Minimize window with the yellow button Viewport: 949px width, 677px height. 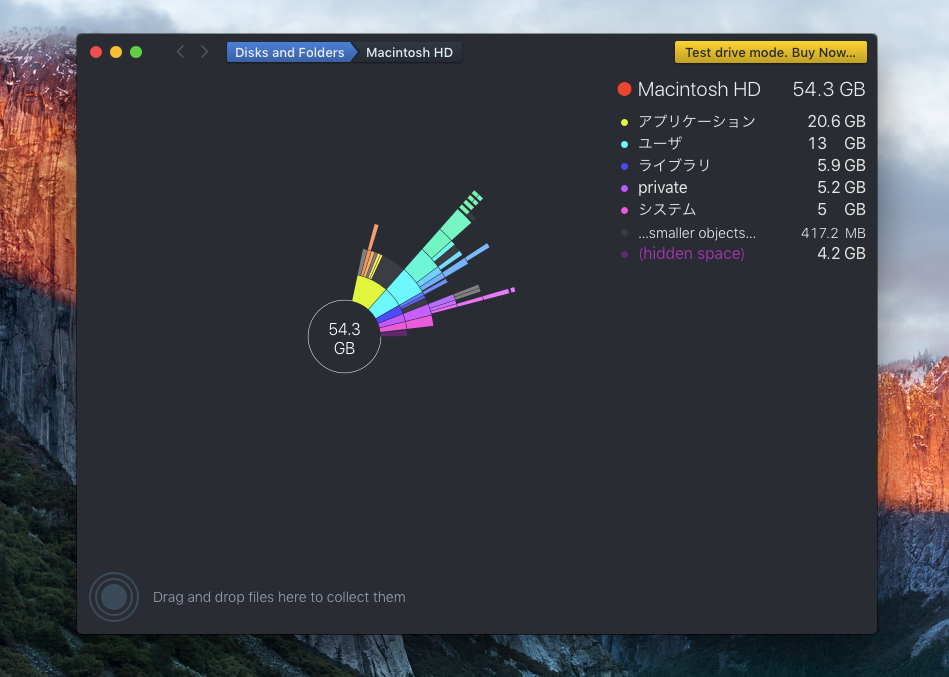coord(116,52)
